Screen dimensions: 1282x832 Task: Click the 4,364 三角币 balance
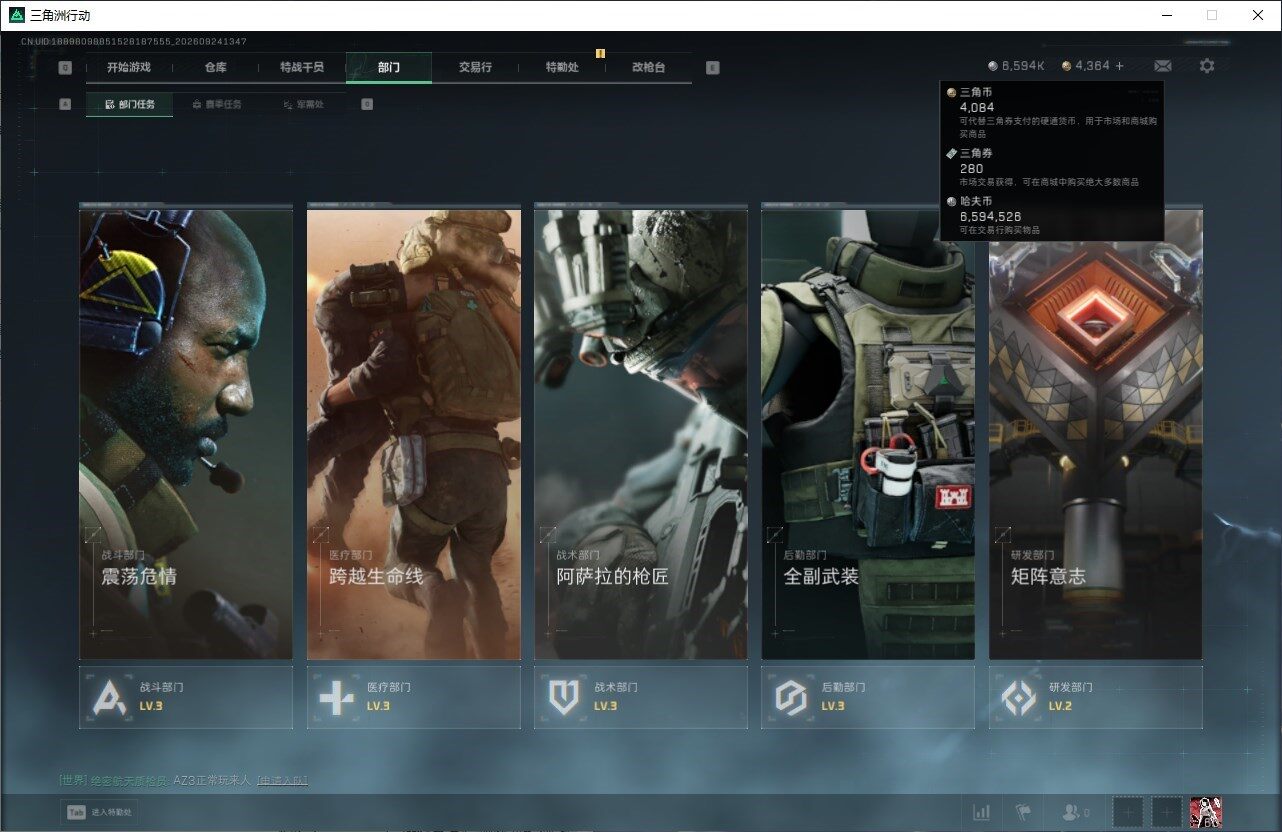point(1086,66)
